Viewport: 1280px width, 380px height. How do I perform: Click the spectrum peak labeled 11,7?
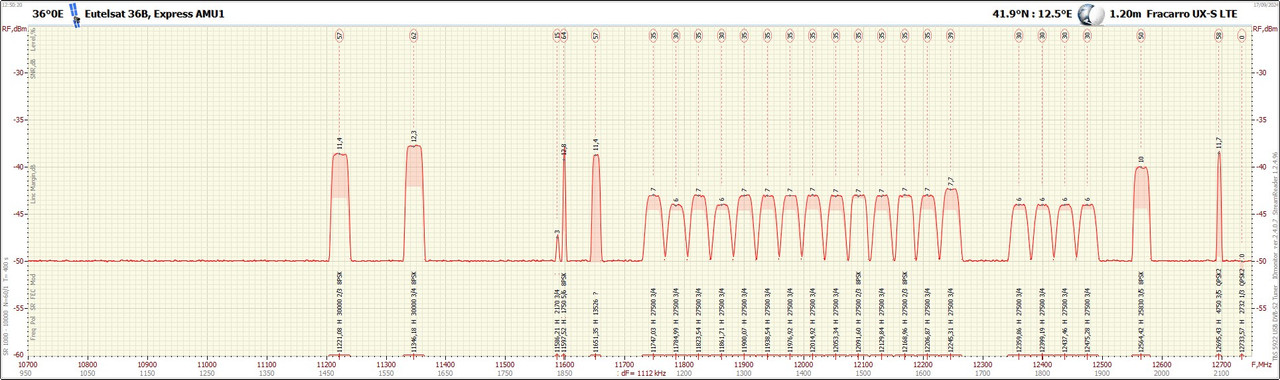tap(1219, 205)
